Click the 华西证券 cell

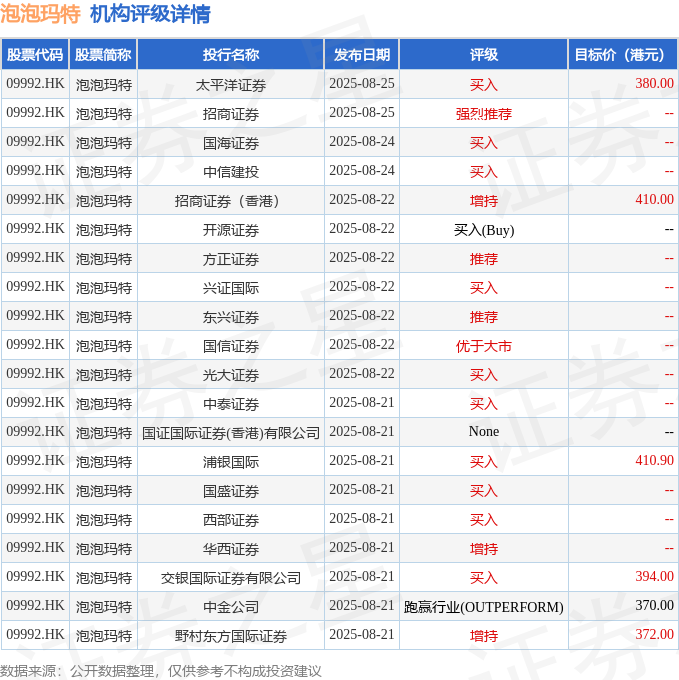[231, 549]
